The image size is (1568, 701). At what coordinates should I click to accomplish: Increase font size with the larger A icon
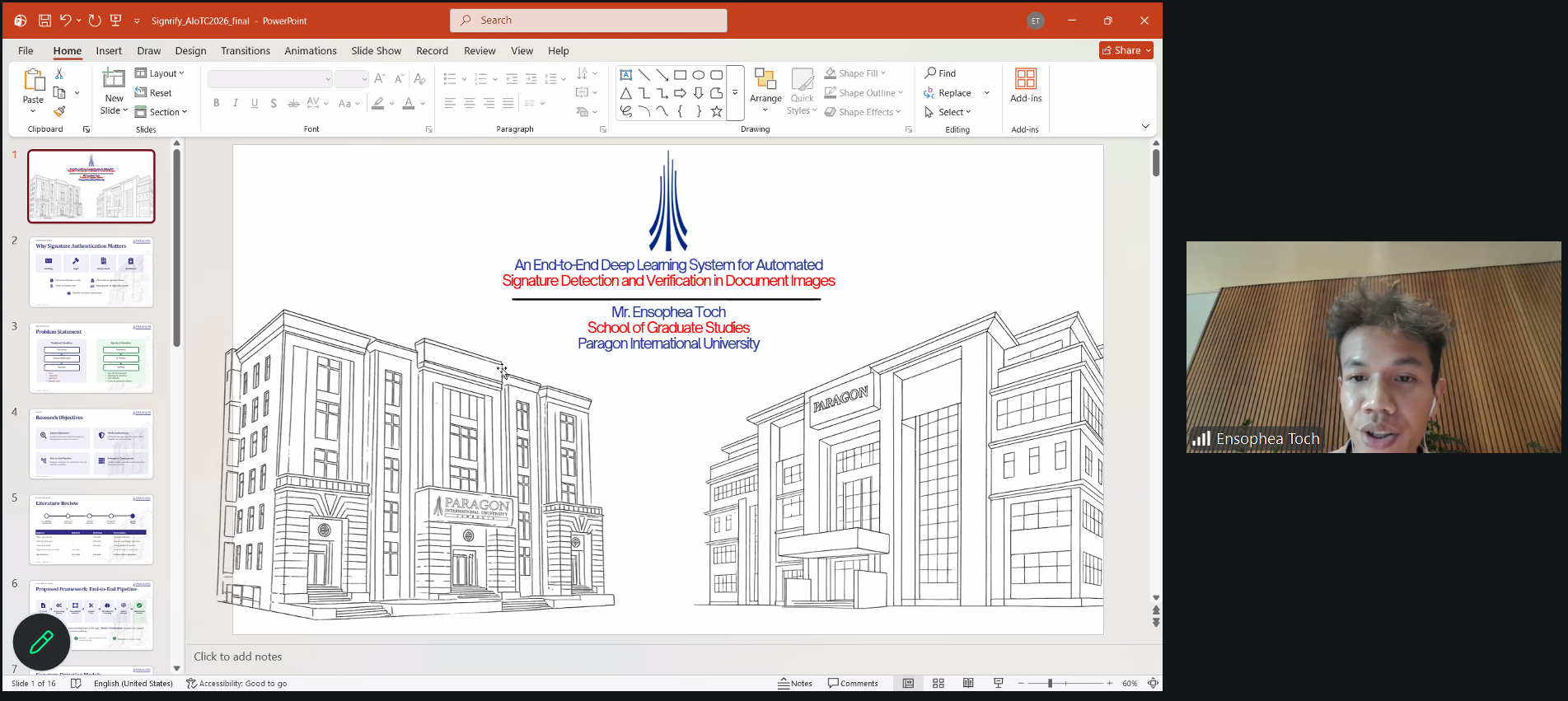[379, 79]
